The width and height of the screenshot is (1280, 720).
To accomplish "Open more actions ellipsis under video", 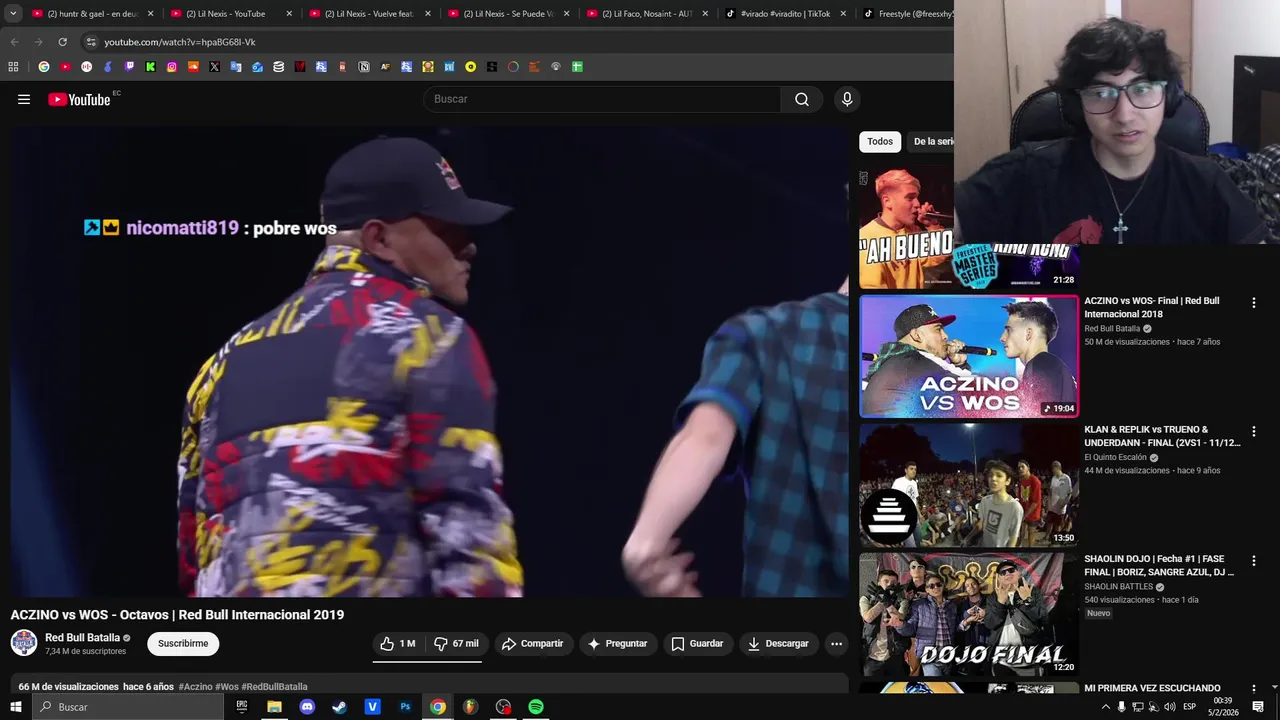I will (837, 644).
